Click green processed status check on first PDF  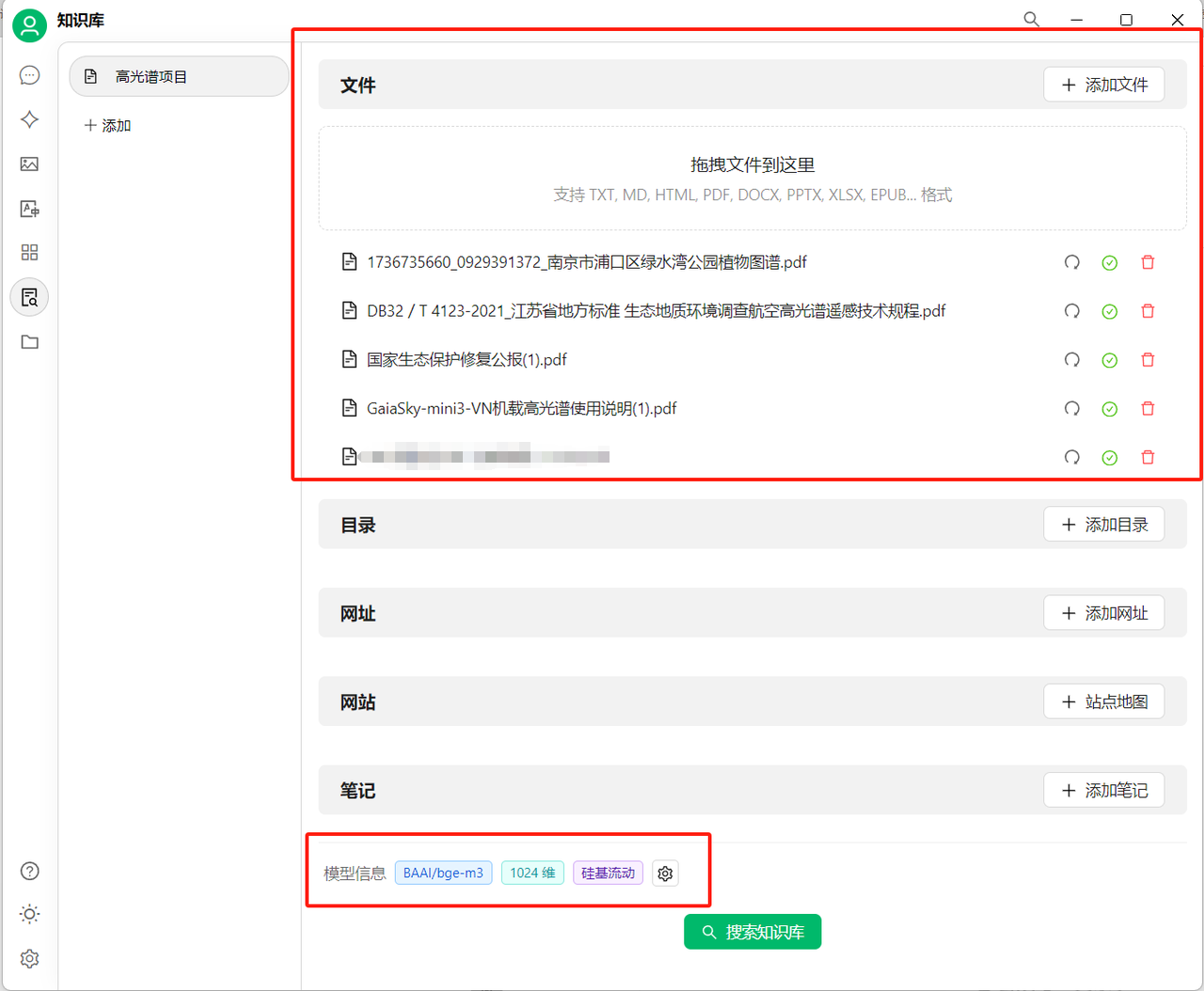(x=1109, y=262)
